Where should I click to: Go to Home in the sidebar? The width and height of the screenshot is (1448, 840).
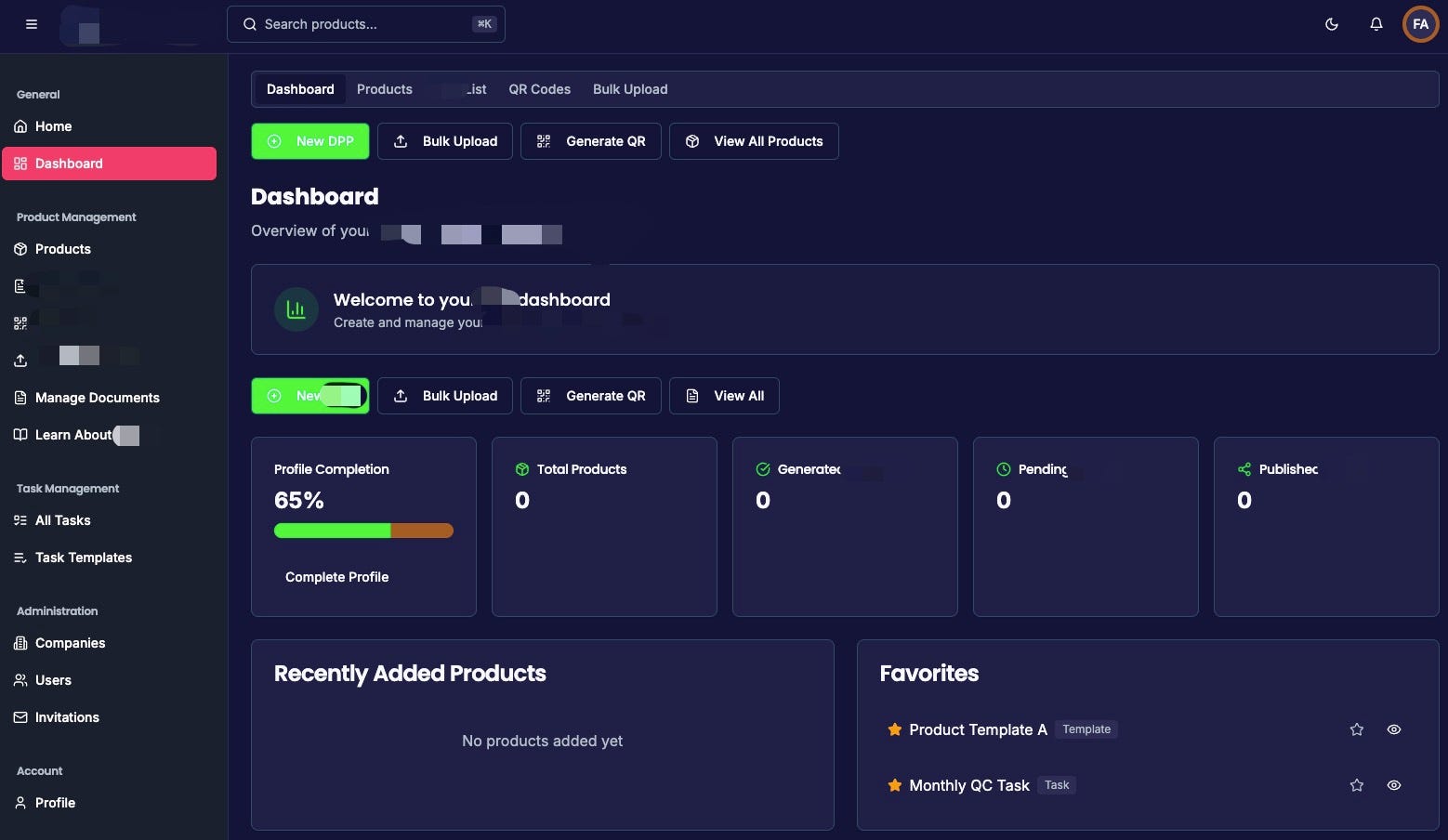point(109,126)
